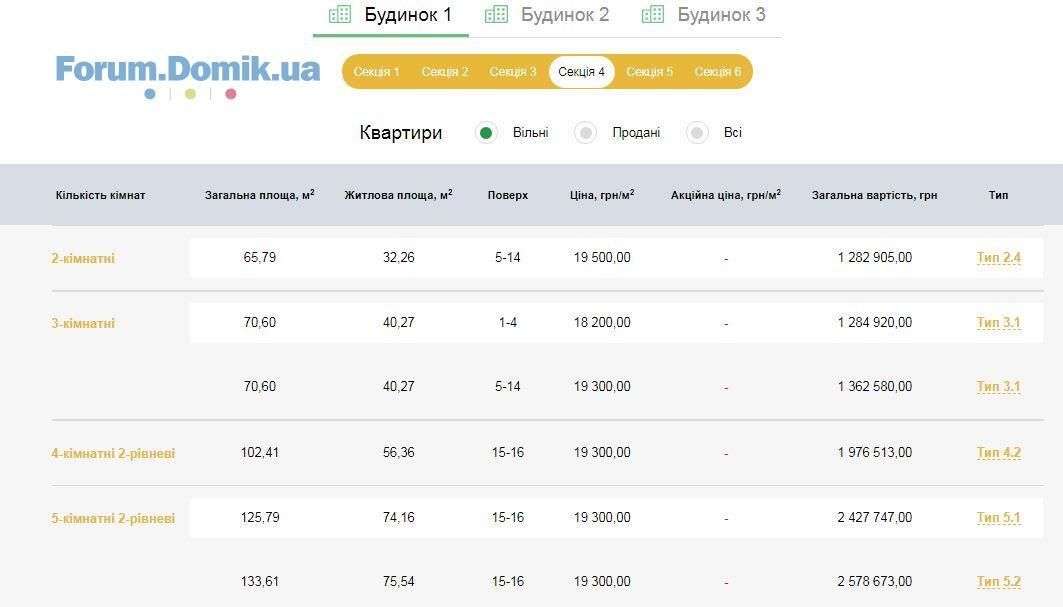The width and height of the screenshot is (1063, 607).
Task: Choose Секція 5 in section selector
Action: click(649, 72)
